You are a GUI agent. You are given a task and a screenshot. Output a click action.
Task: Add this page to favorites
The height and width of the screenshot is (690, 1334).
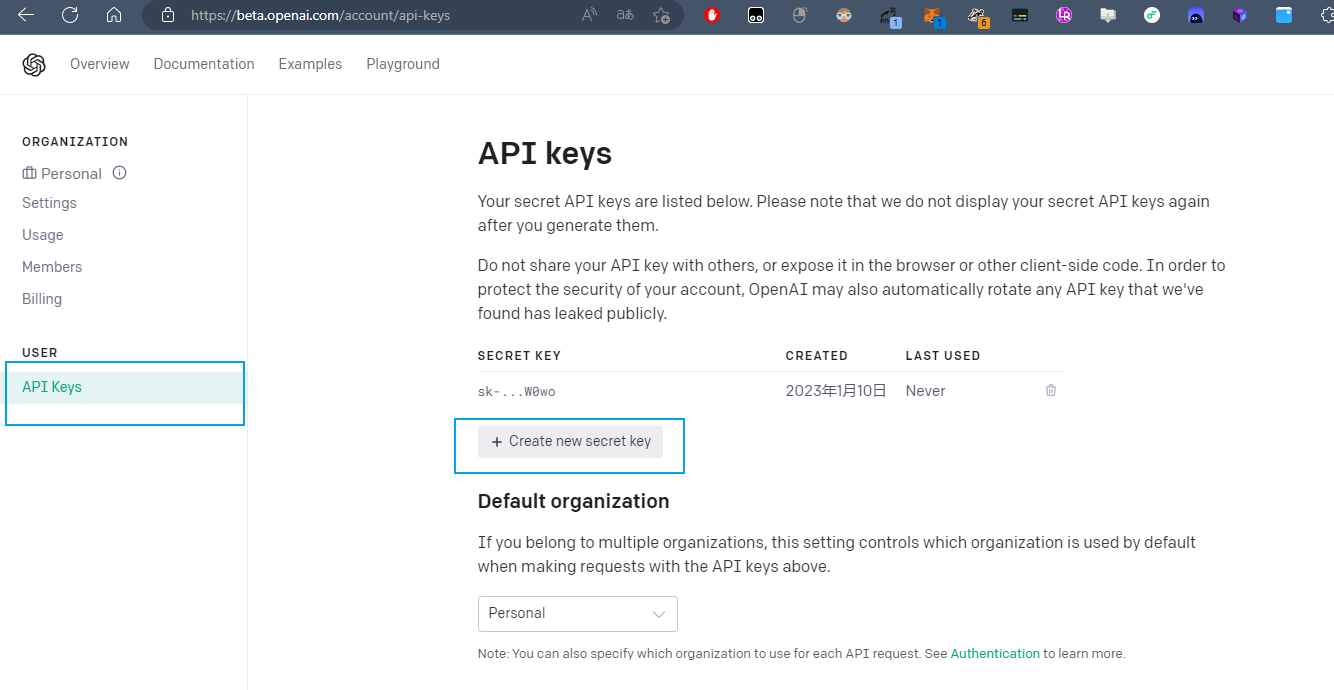pyautogui.click(x=661, y=15)
